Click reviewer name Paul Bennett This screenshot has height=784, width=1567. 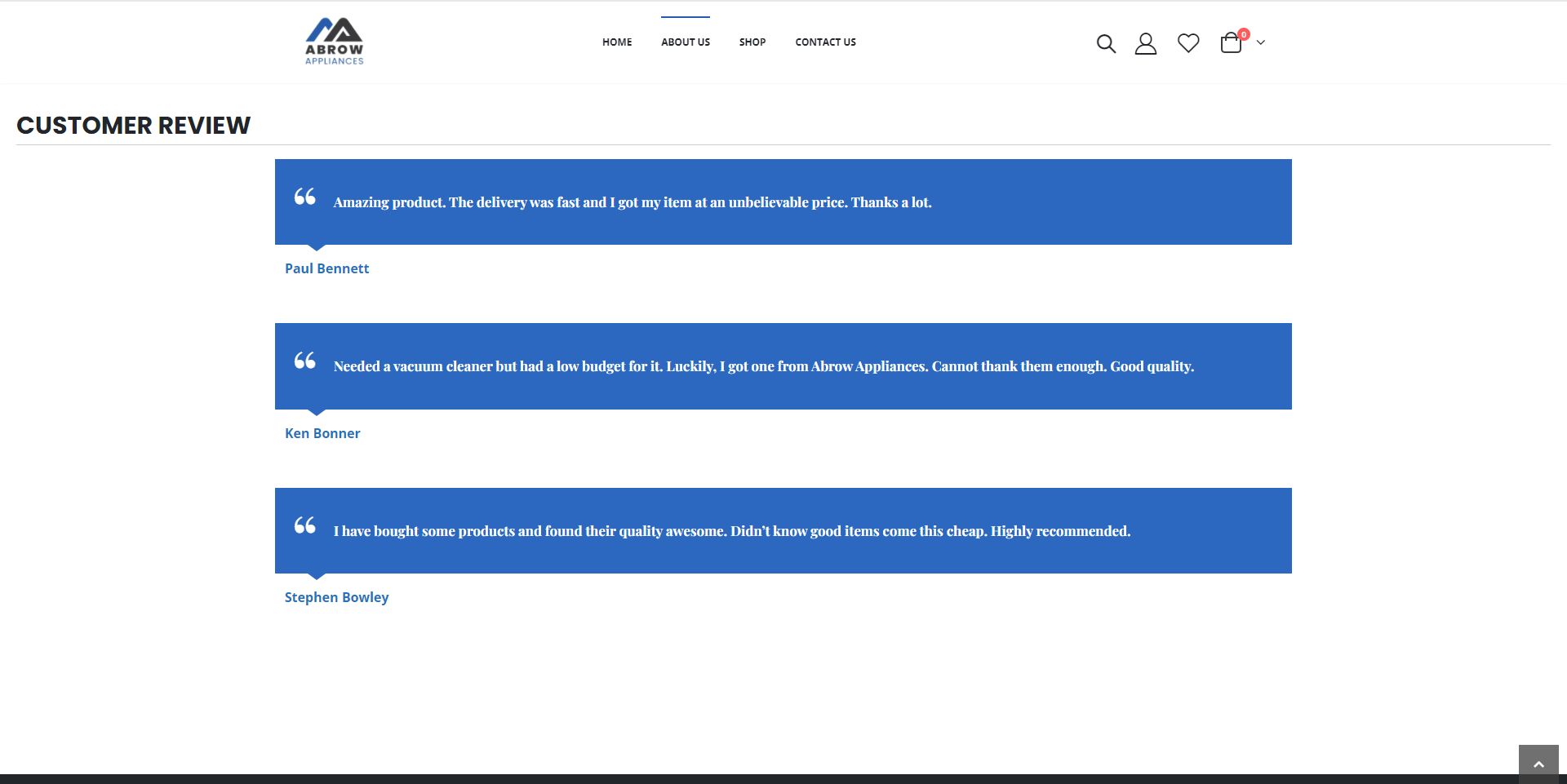(x=326, y=268)
